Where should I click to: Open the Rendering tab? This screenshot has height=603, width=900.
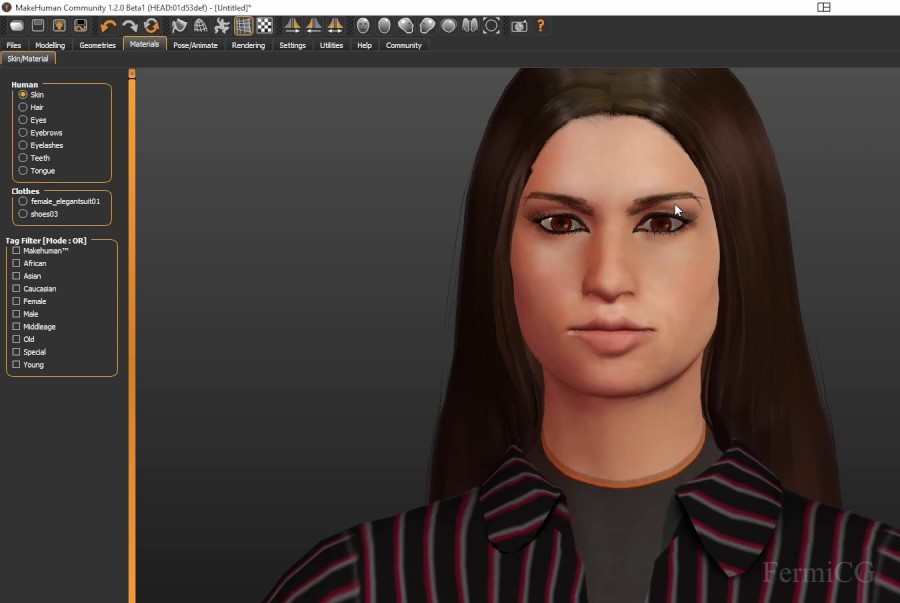pyautogui.click(x=249, y=45)
